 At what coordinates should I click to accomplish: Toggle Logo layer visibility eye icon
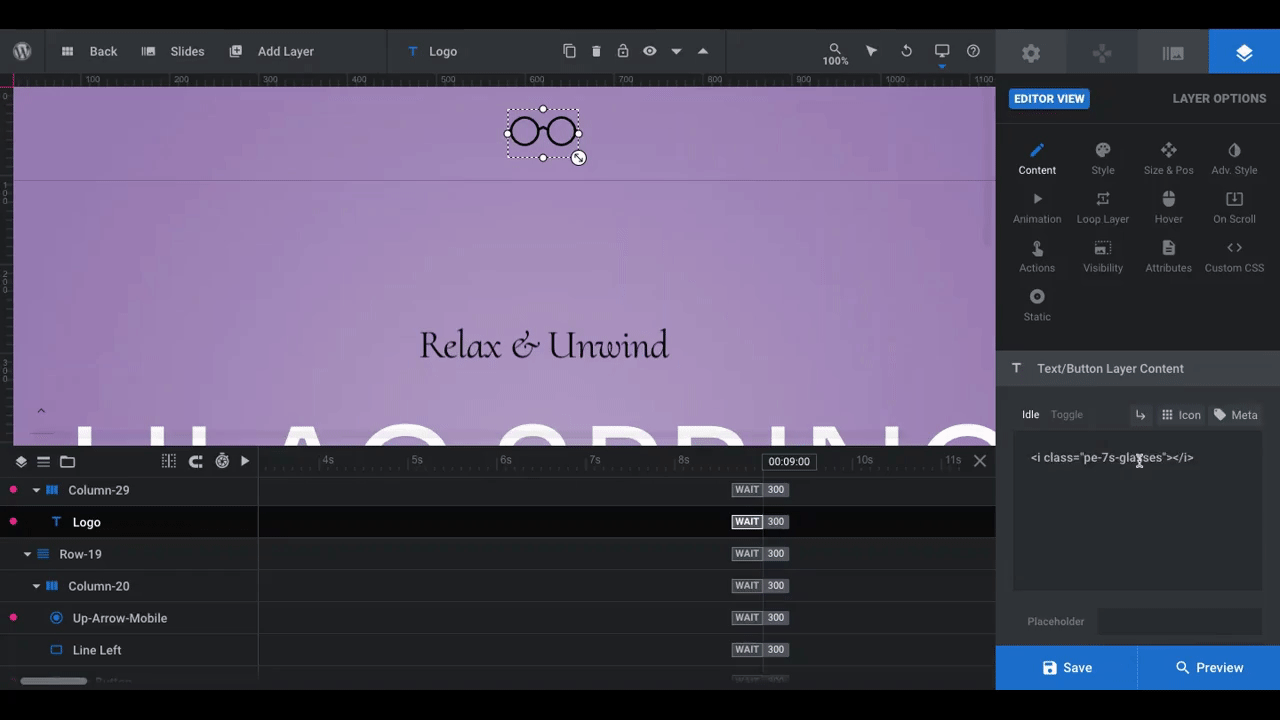[x=649, y=51]
